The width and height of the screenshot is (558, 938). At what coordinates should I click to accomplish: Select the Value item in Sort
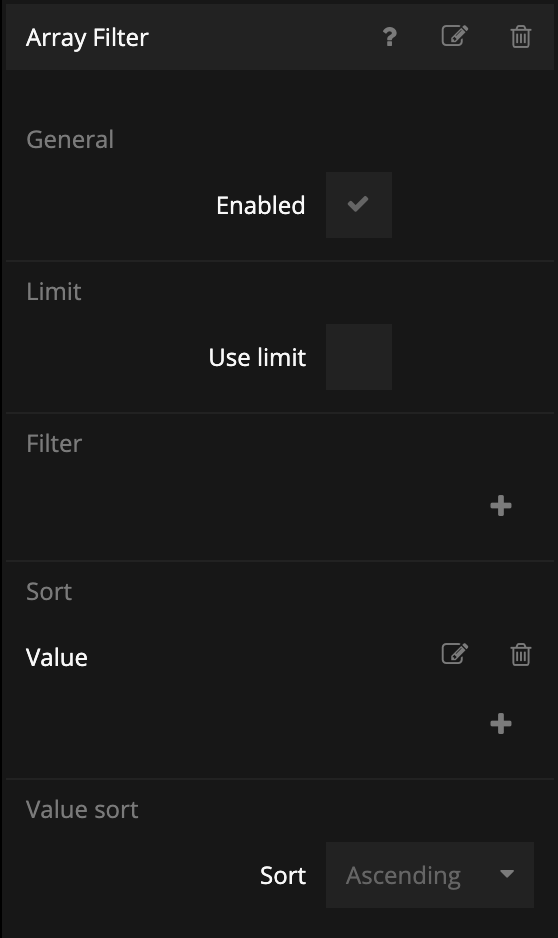click(57, 657)
